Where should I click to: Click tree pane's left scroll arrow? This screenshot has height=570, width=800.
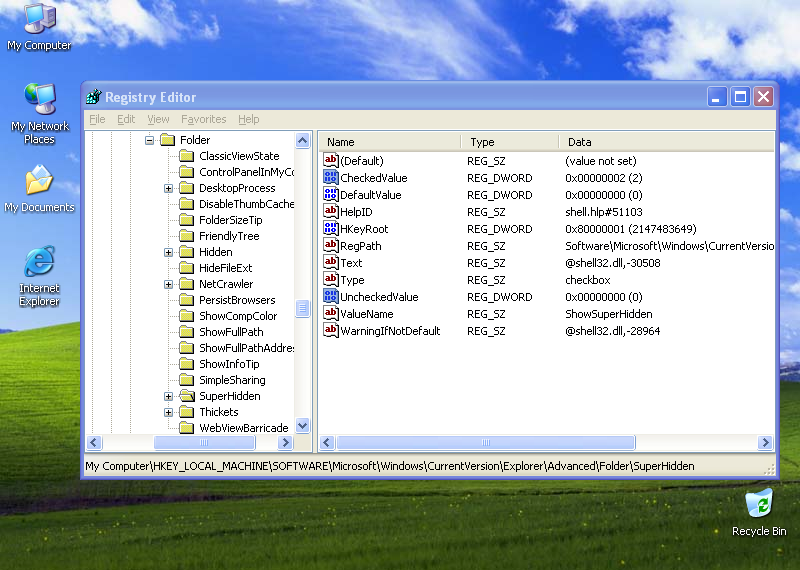click(x=94, y=442)
